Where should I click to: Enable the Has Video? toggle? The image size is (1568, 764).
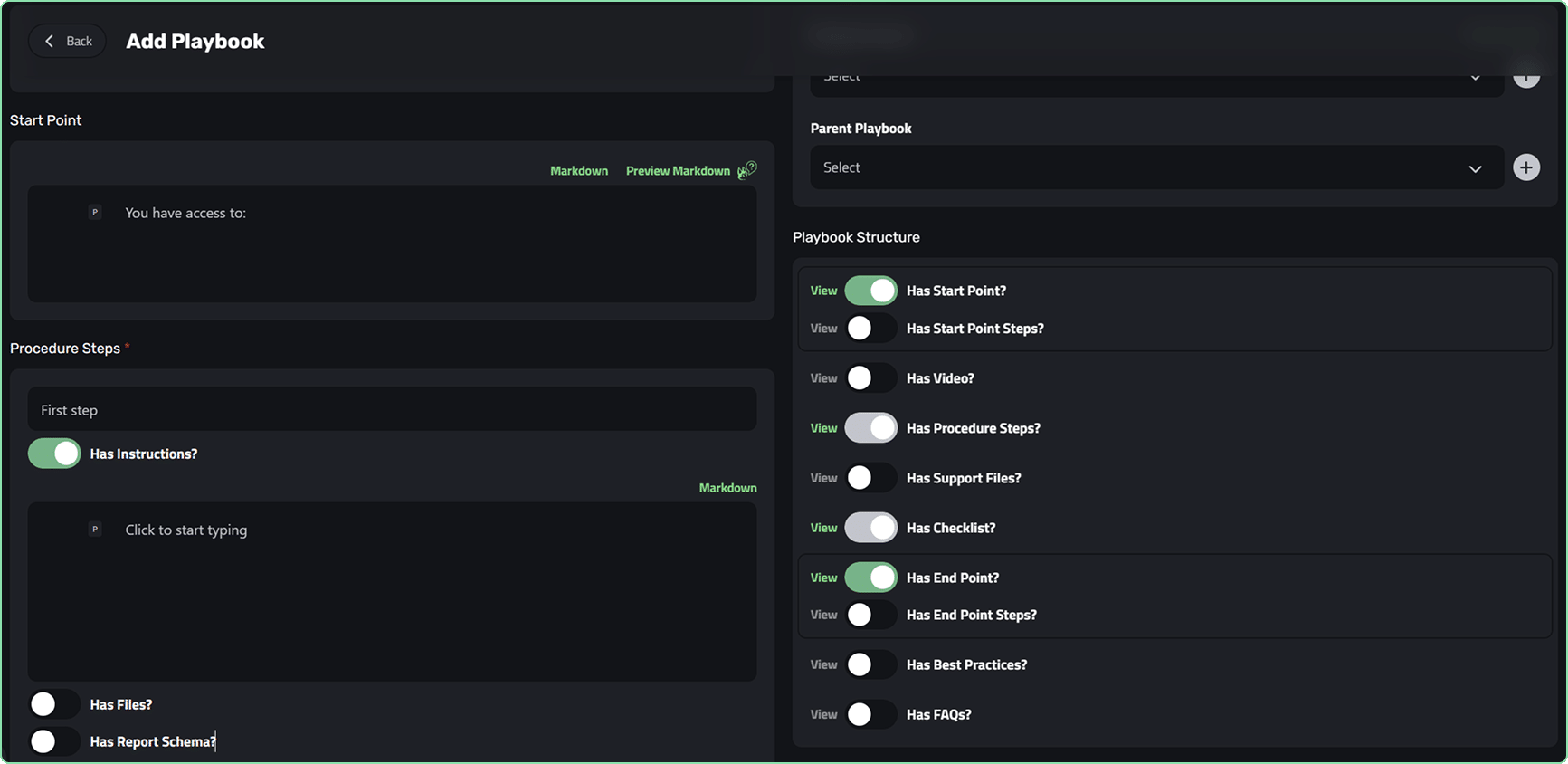coord(870,377)
